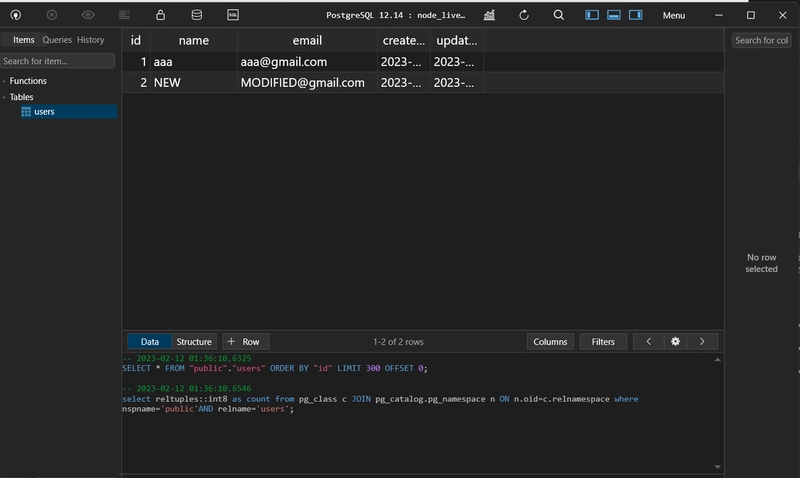This screenshot has width=800, height=478.
Task: Open pagination settings gear icon
Action: (676, 341)
